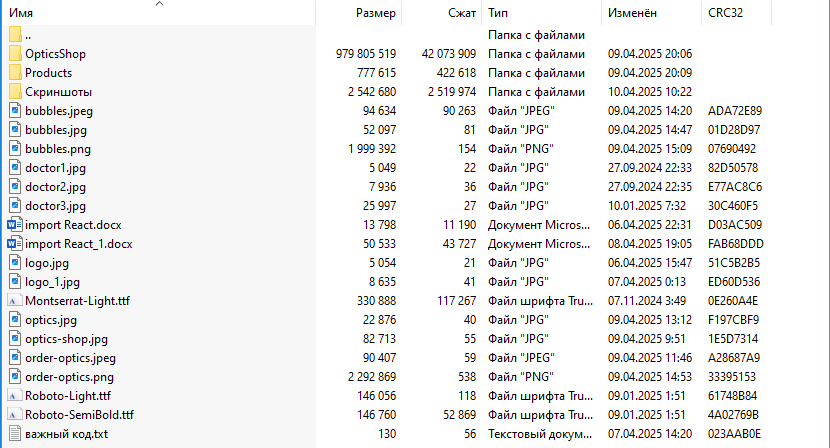This screenshot has width=830, height=448.
Task: Click the Сжат column header
Action: [462, 13]
